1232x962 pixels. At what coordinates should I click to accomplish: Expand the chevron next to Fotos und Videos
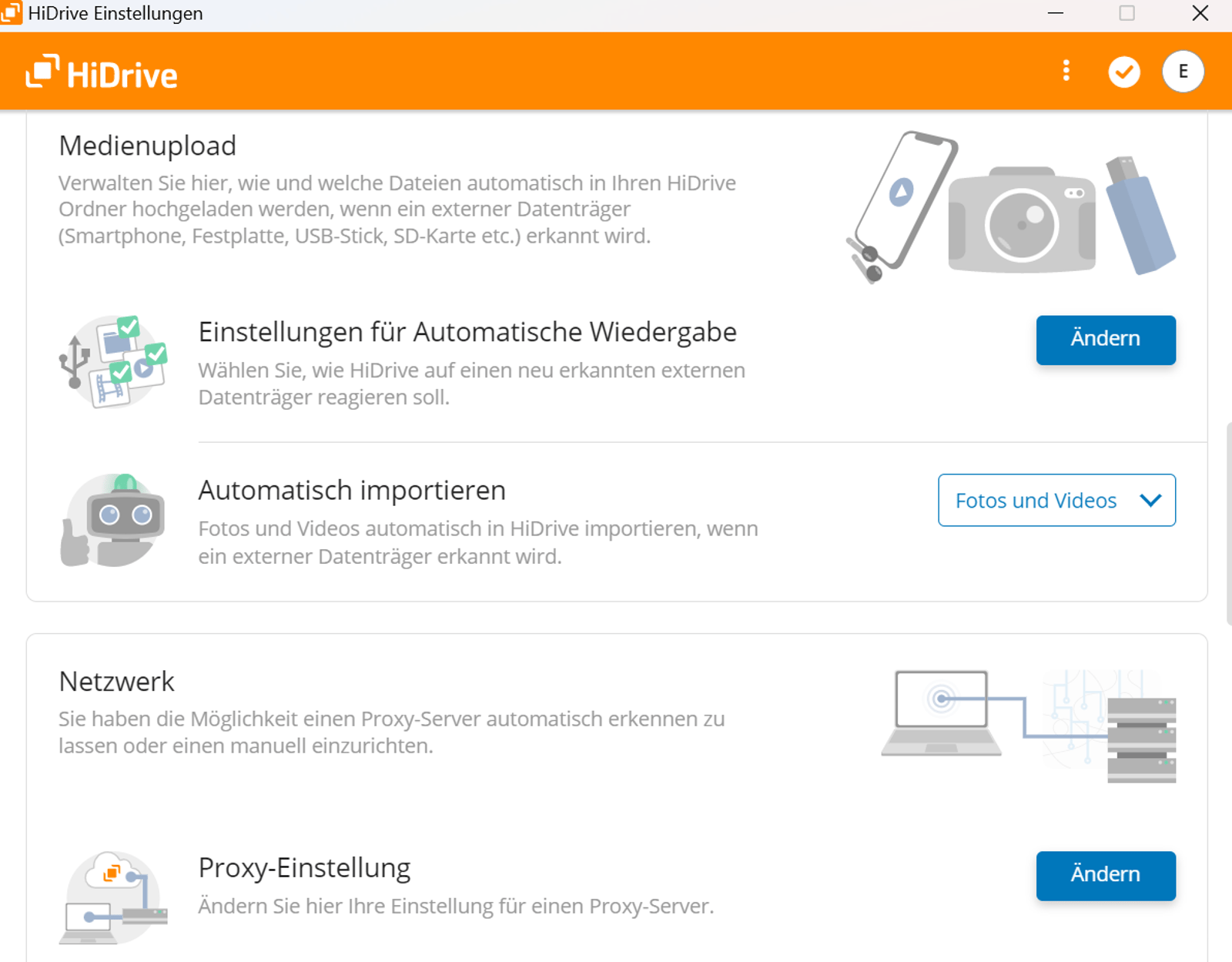click(1152, 500)
